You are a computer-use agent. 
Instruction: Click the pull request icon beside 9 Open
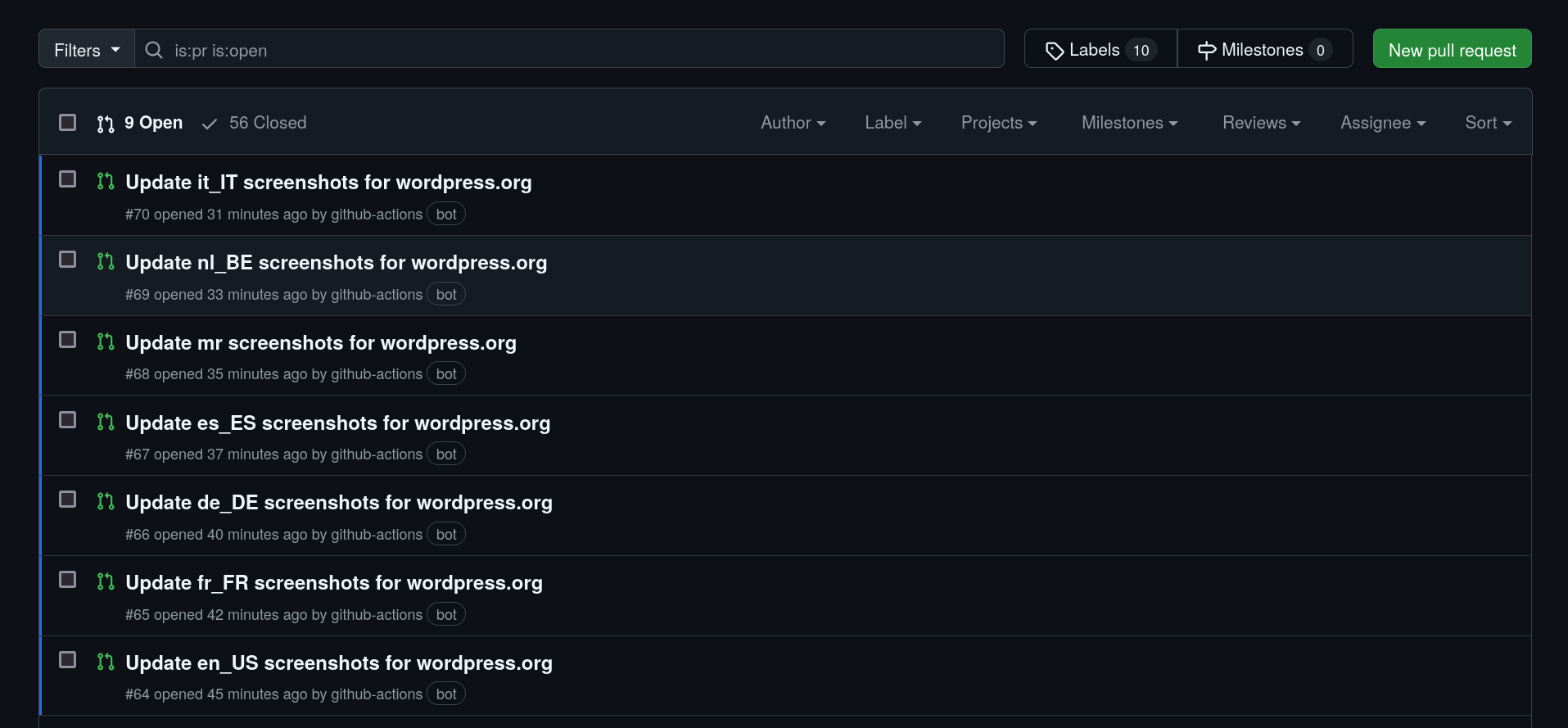[106, 124]
